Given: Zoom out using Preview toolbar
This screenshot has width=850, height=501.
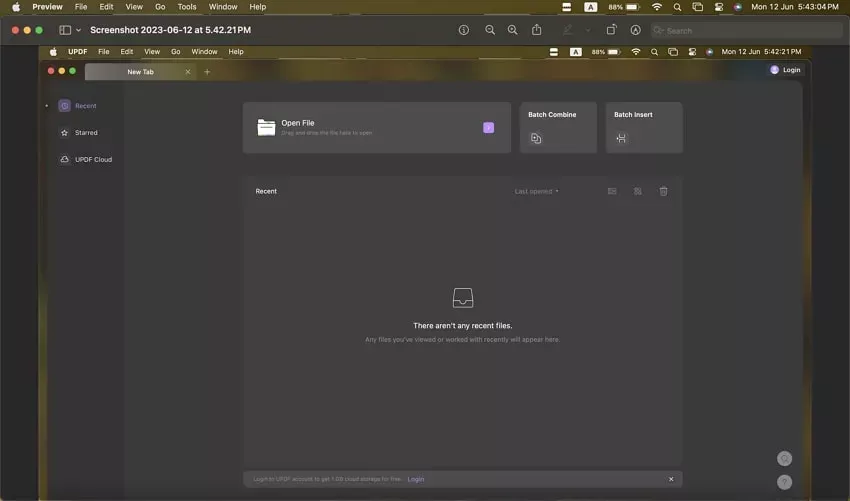Looking at the screenshot, I should point(490,30).
